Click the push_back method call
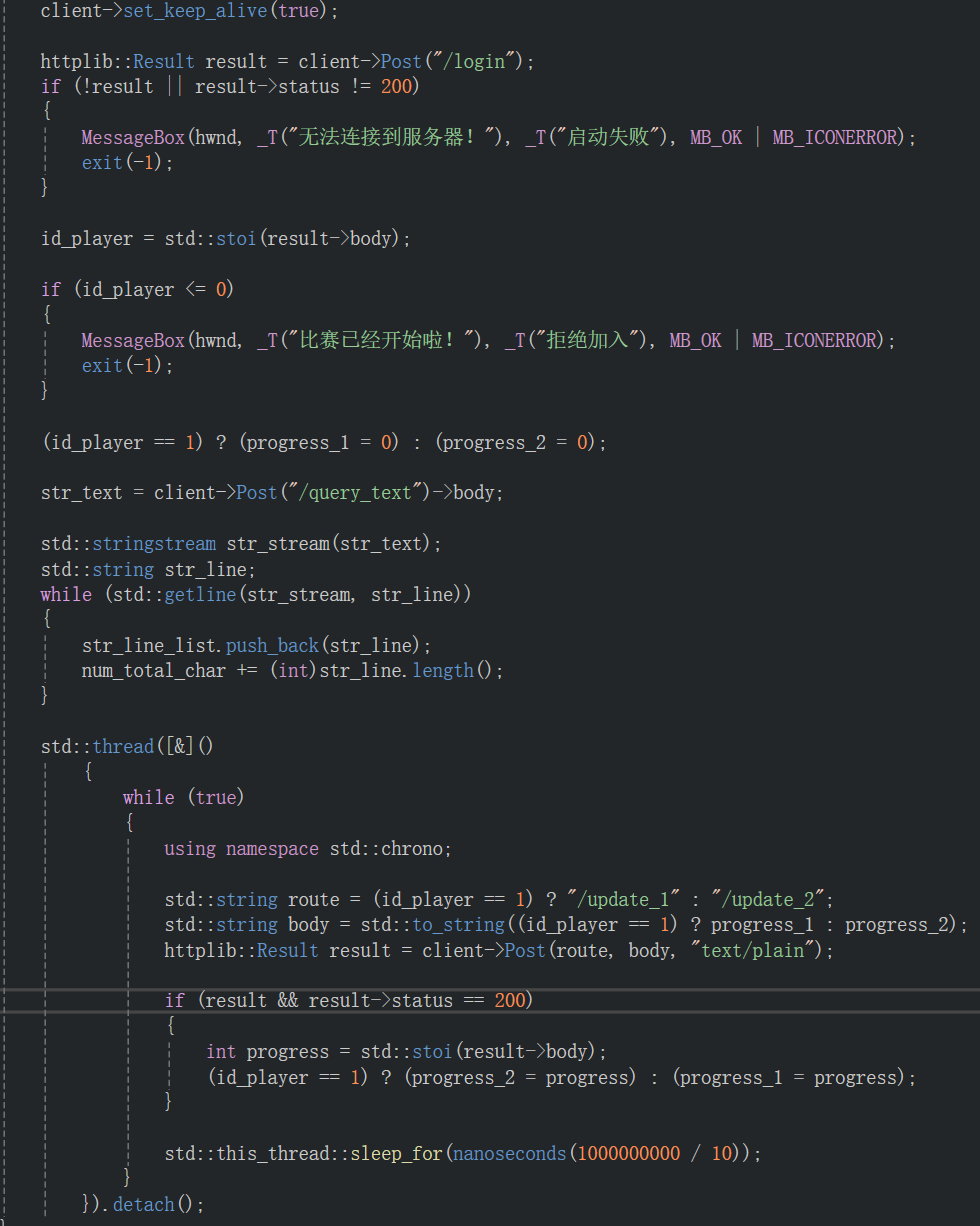This screenshot has width=980, height=1226. (272, 645)
